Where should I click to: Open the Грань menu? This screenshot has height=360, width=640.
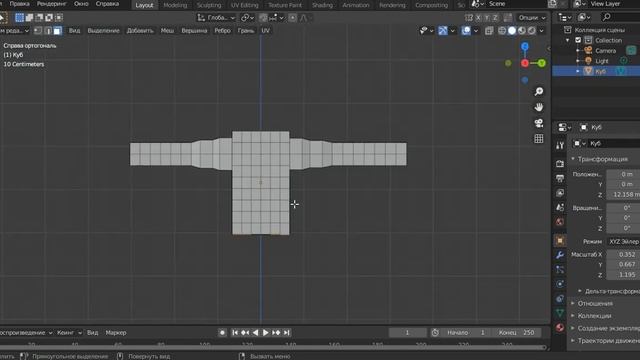click(246, 31)
